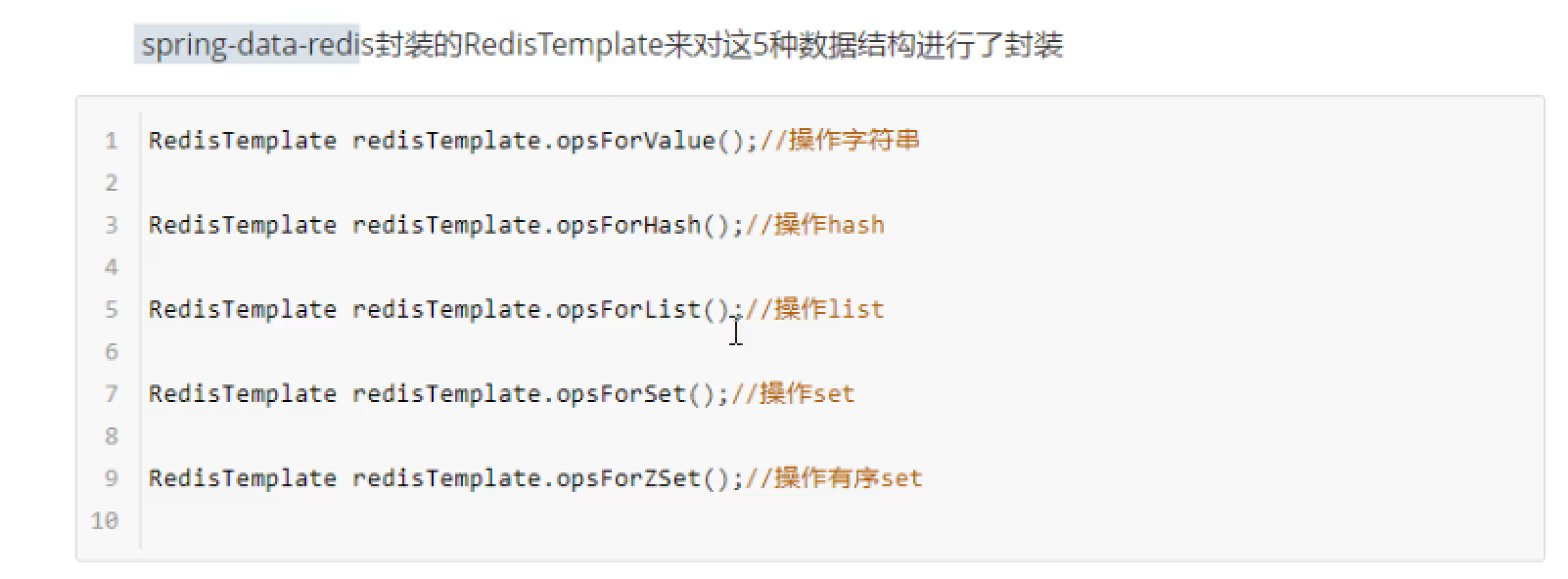The width and height of the screenshot is (1568, 579).
Task: Click the //操作字符串 comment
Action: [x=840, y=141]
